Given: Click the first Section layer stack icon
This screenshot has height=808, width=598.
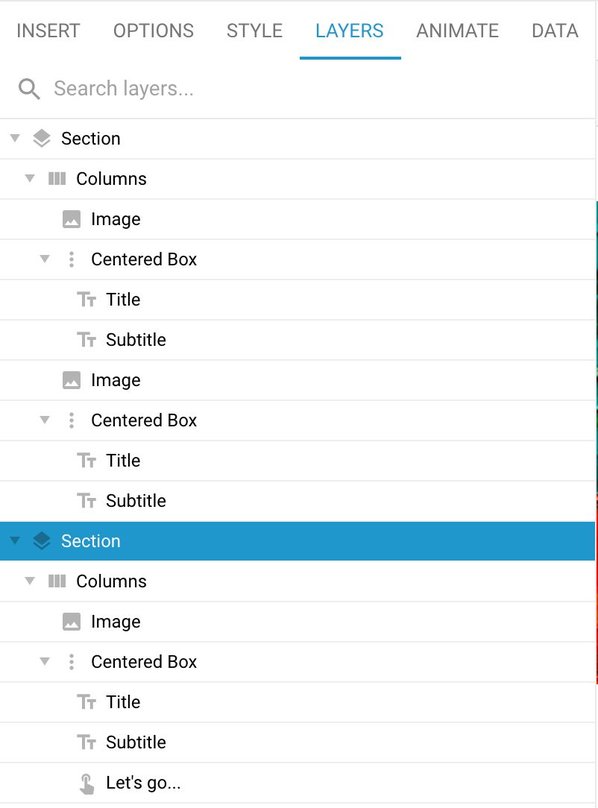Looking at the screenshot, I should (x=41, y=138).
